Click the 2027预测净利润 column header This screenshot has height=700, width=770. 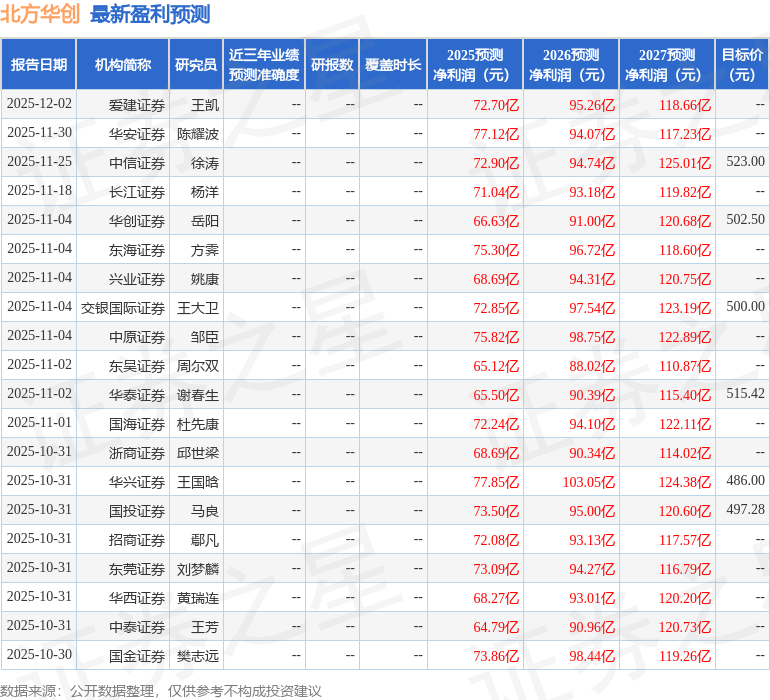click(x=667, y=65)
